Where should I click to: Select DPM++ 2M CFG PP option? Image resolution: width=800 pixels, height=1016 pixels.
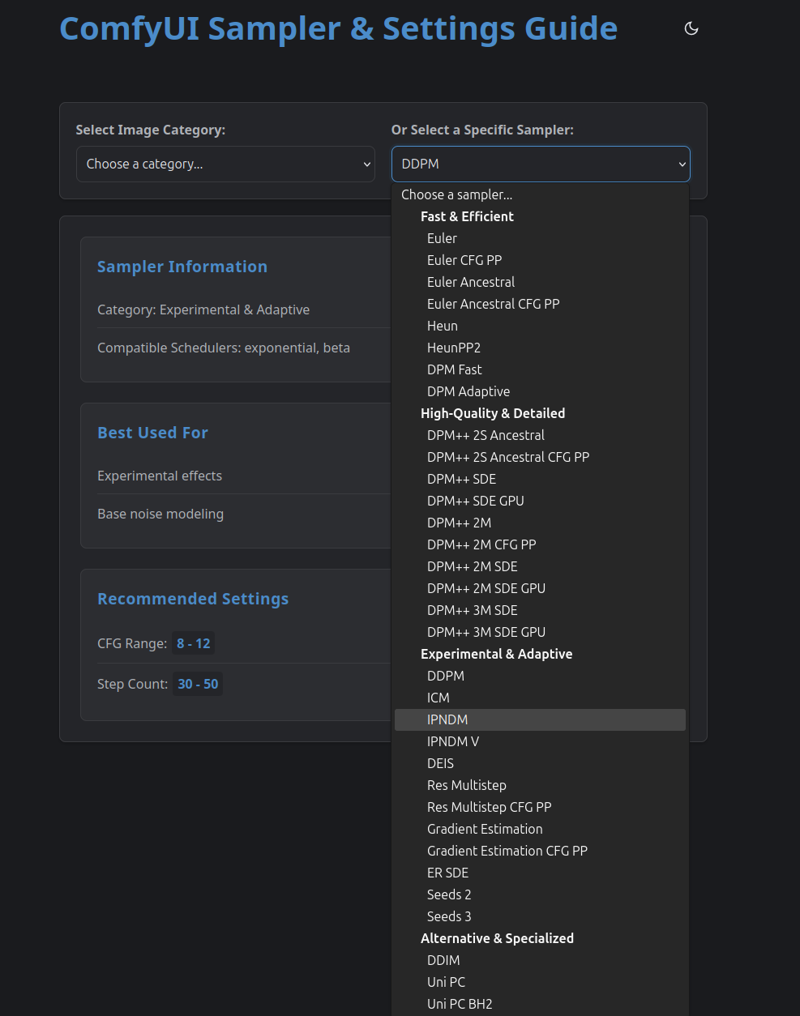pos(540,544)
